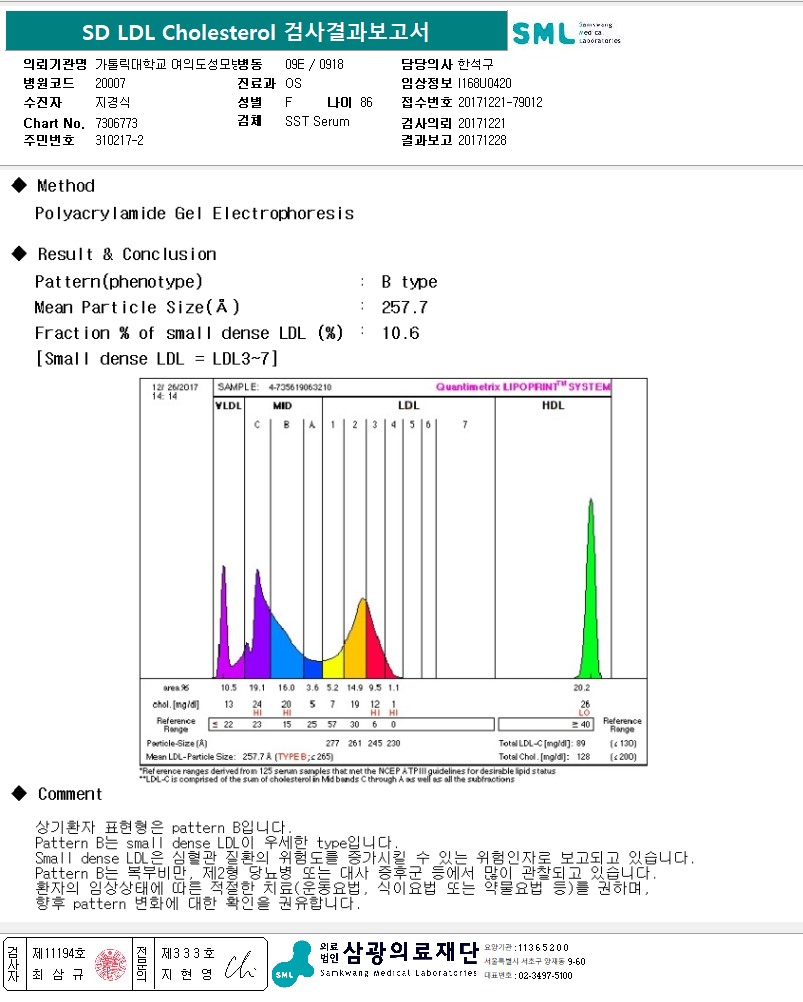Click the 'area %' row label
Viewport: 803px width, 1002px height.
tap(176, 688)
